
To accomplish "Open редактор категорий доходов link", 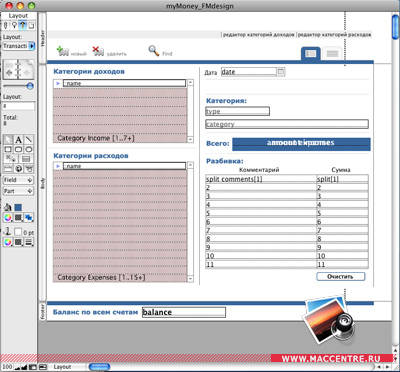I will coord(259,35).
